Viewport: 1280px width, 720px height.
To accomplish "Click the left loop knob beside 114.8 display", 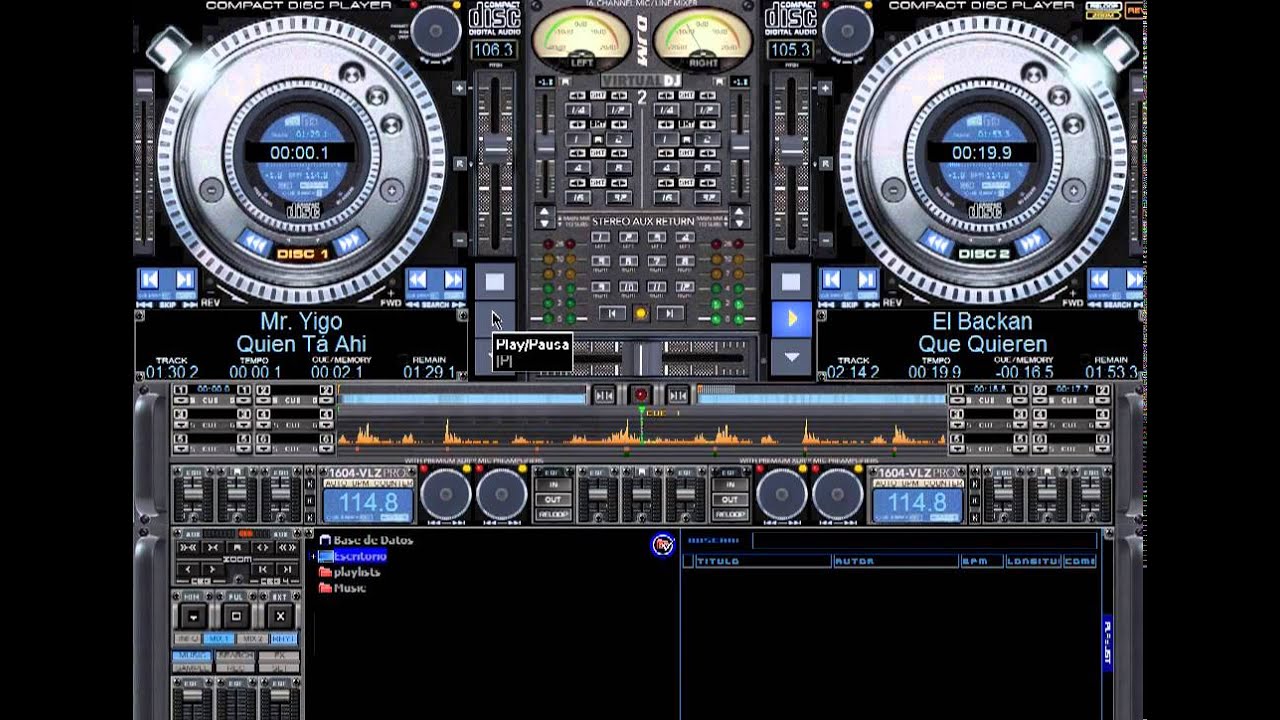I will point(445,493).
